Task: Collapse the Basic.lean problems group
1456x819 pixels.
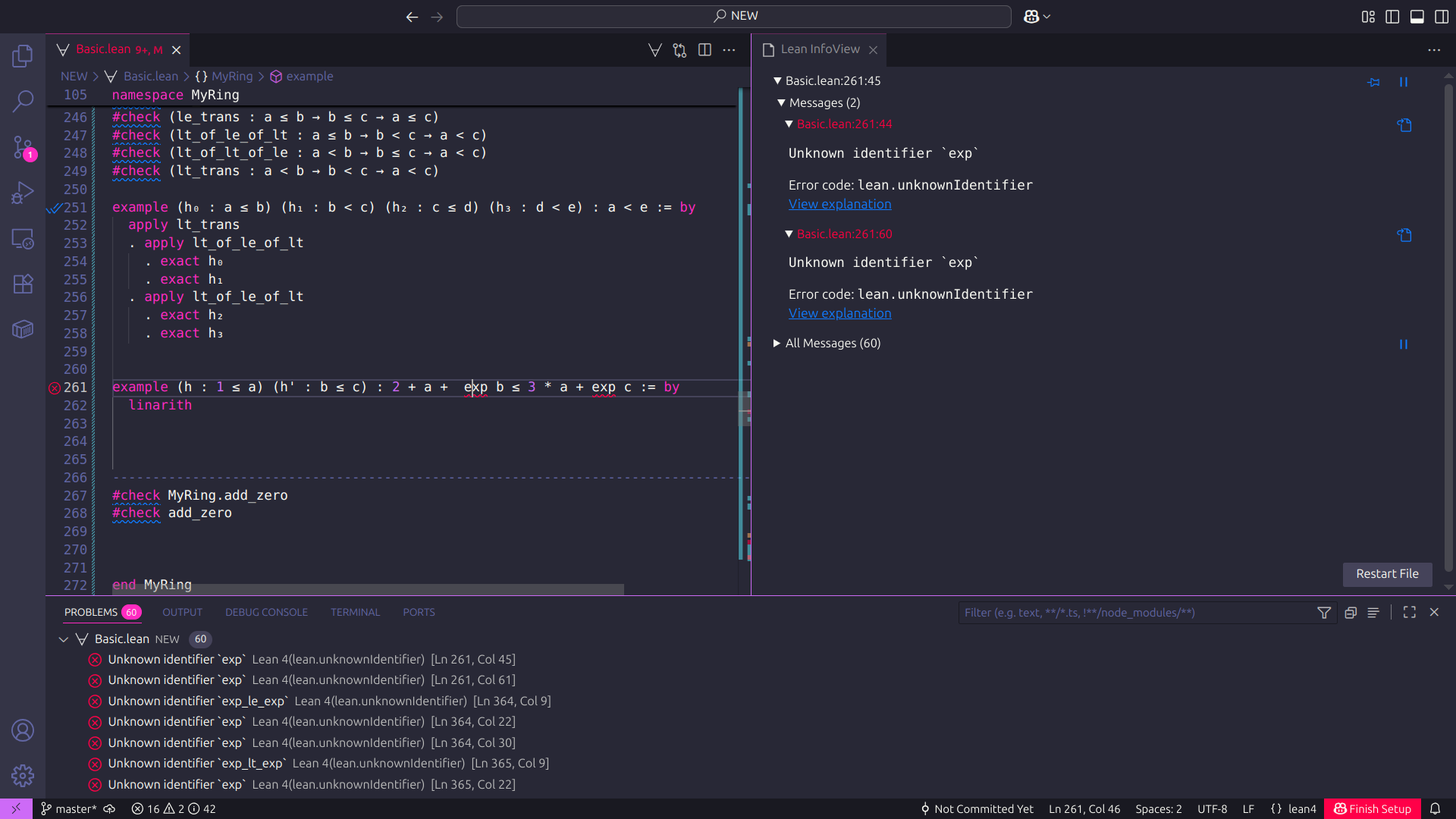Action: pos(64,639)
